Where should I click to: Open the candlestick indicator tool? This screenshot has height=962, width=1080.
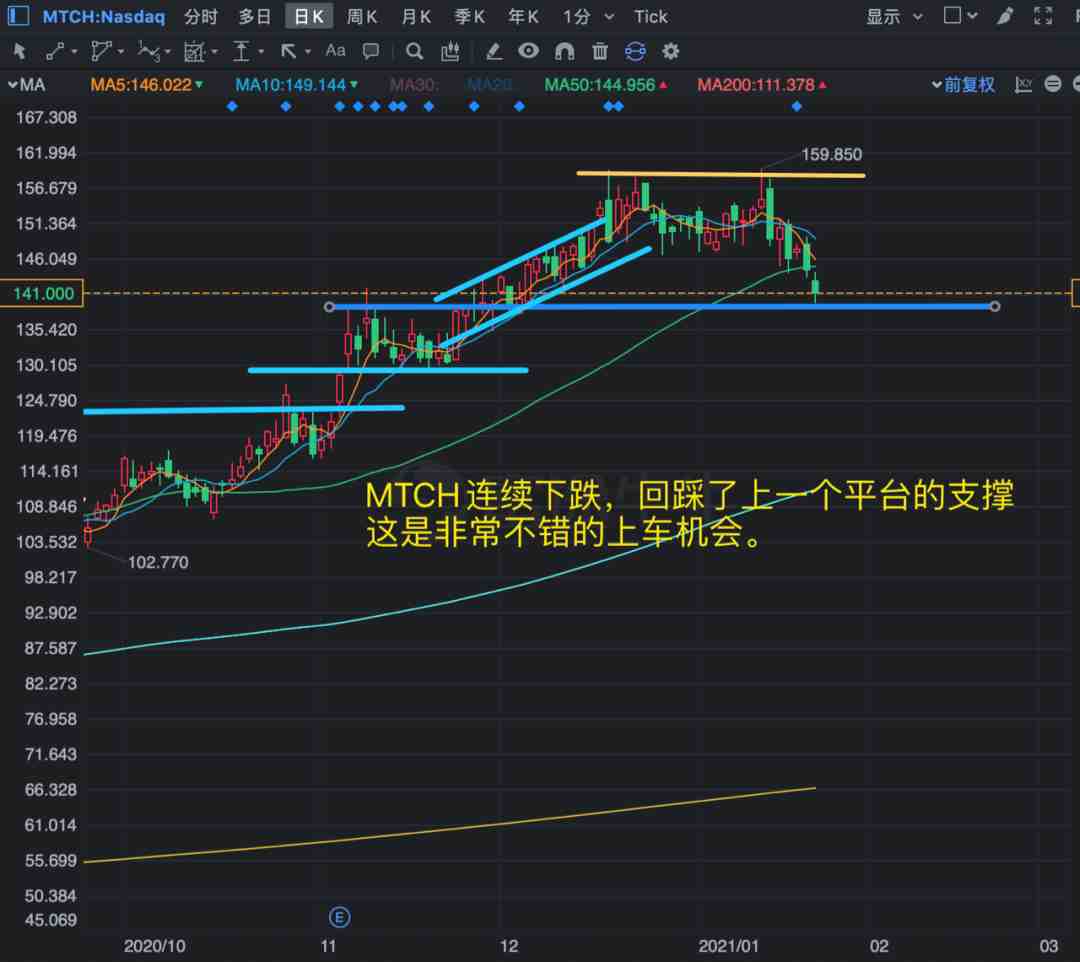(450, 51)
